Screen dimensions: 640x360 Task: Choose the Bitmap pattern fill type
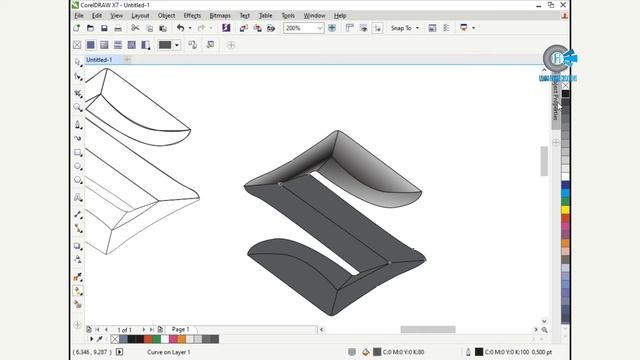(131, 45)
